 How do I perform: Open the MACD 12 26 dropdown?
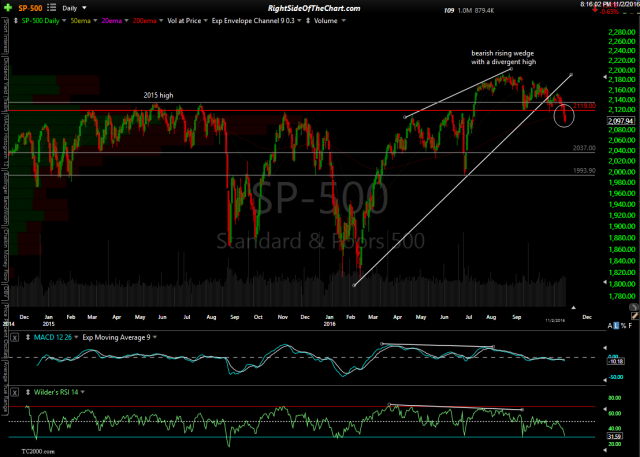coord(76,337)
